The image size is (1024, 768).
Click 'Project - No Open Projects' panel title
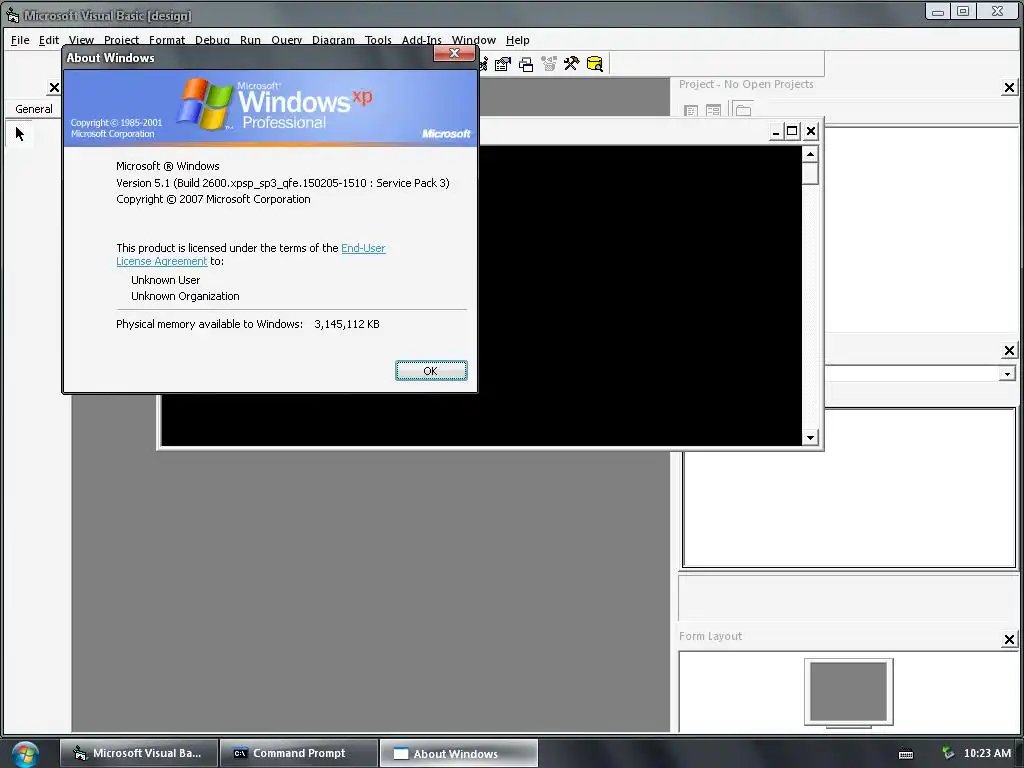(x=746, y=84)
